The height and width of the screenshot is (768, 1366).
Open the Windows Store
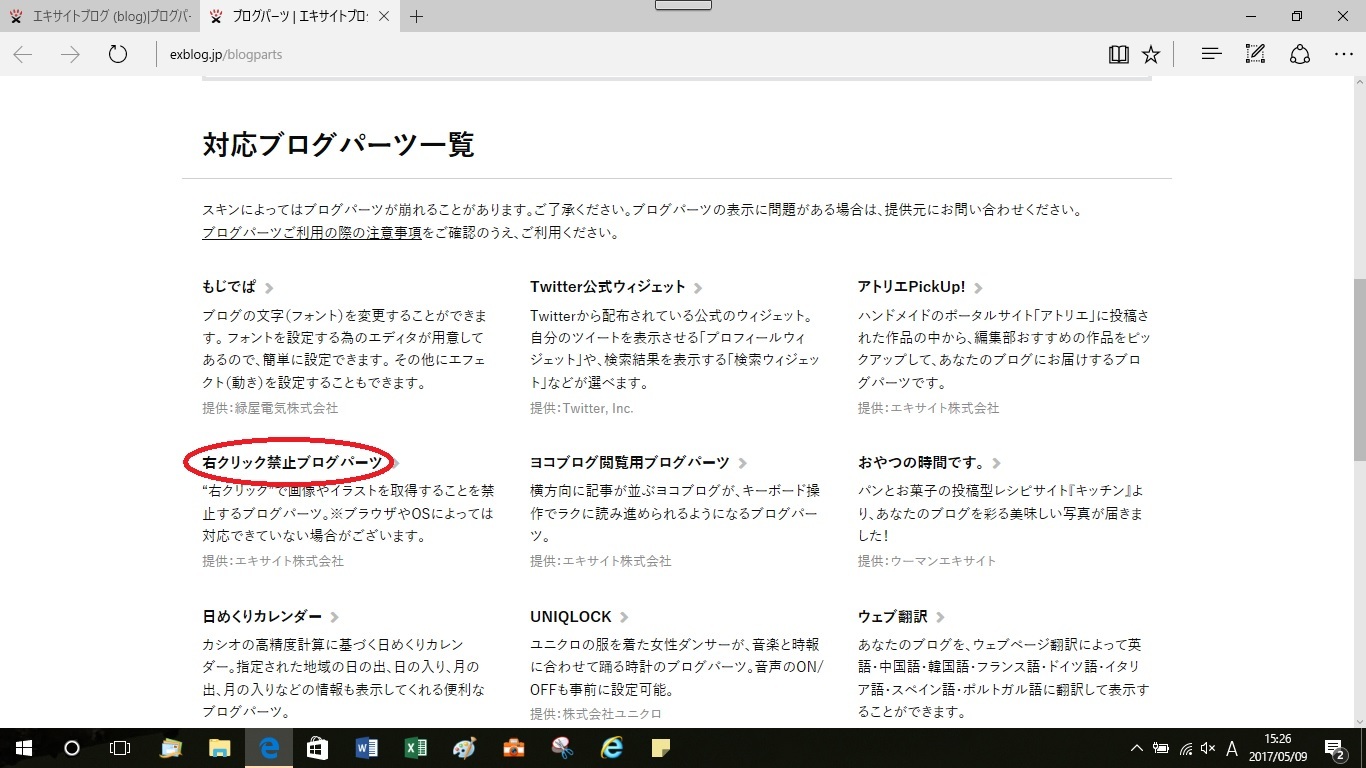pyautogui.click(x=318, y=748)
